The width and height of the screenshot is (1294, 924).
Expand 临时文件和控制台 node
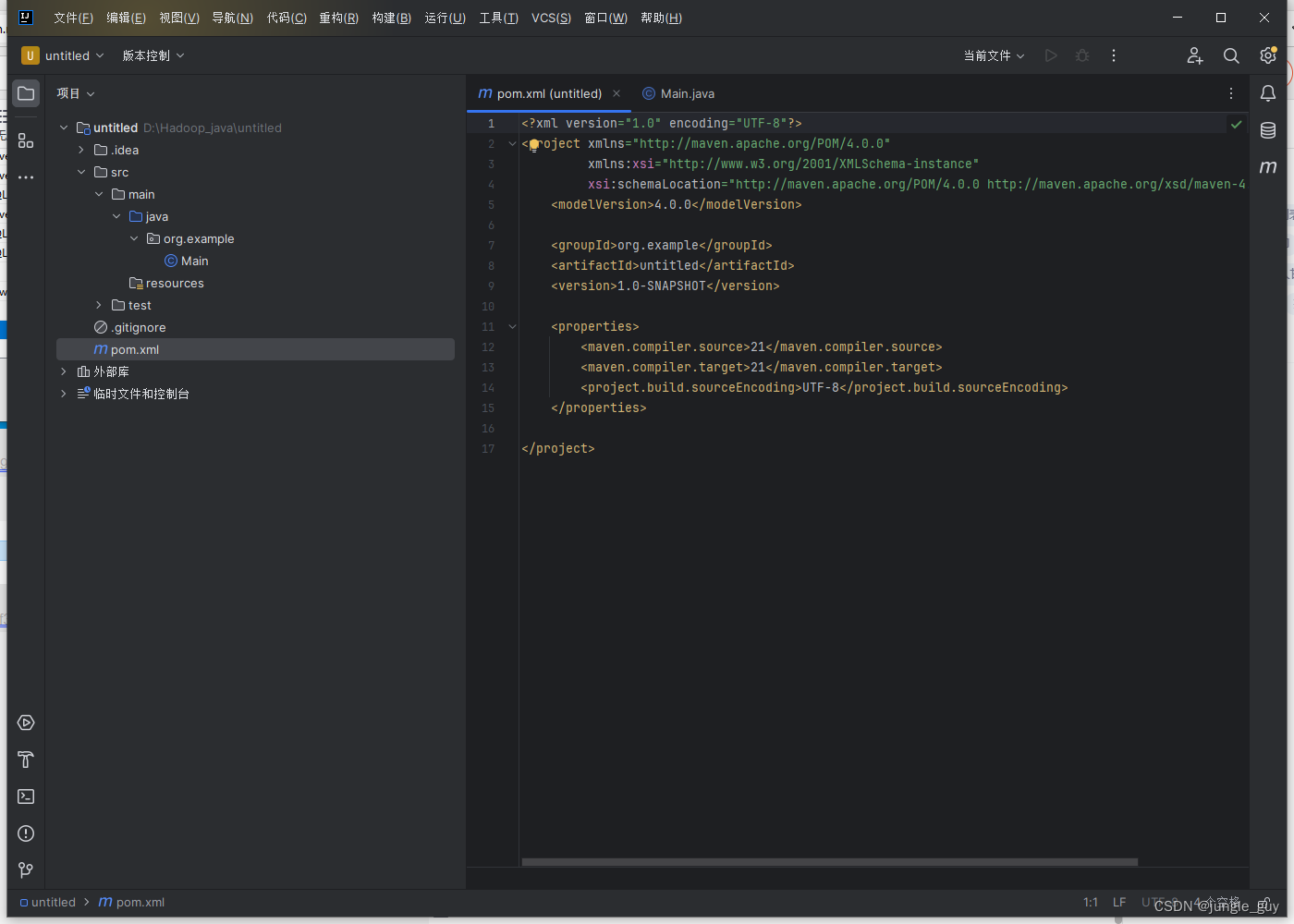64,394
